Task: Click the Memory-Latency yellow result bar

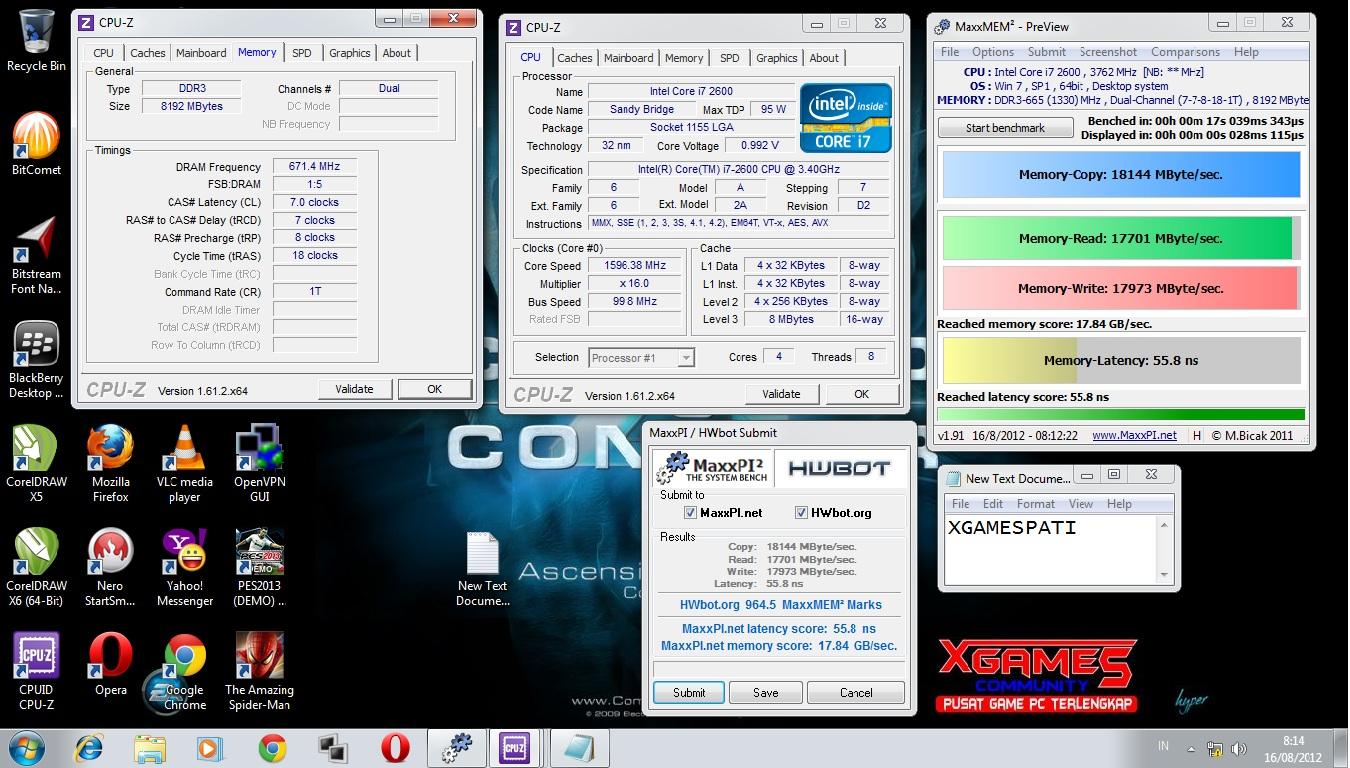Action: (1121, 361)
